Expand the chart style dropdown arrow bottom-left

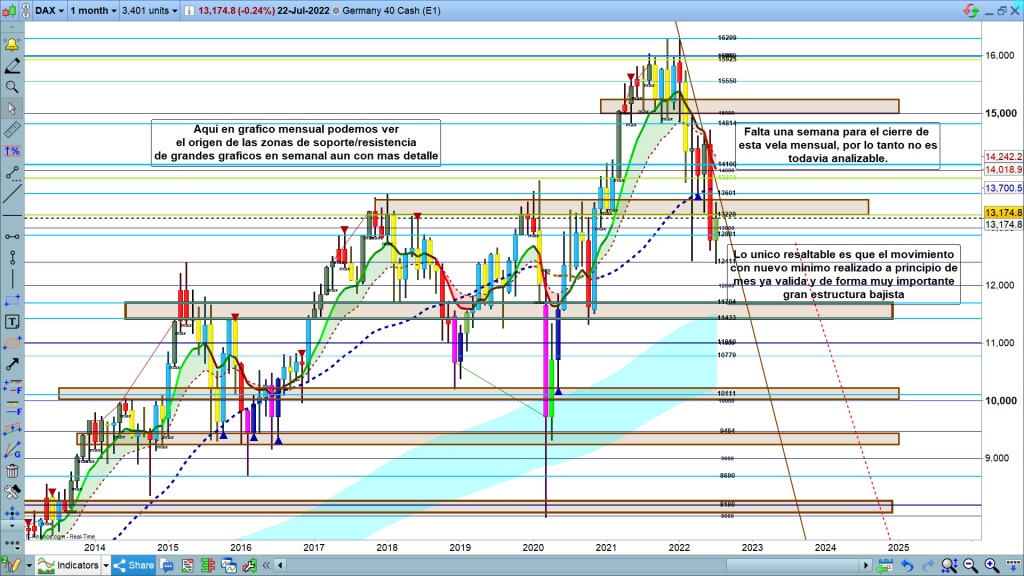(x=31, y=566)
